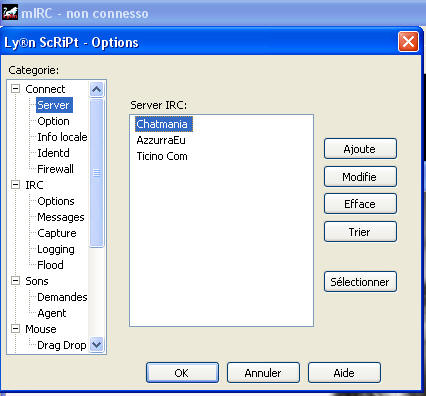Collapse the Connect tree category
The height and width of the screenshot is (396, 426).
tap(15, 89)
